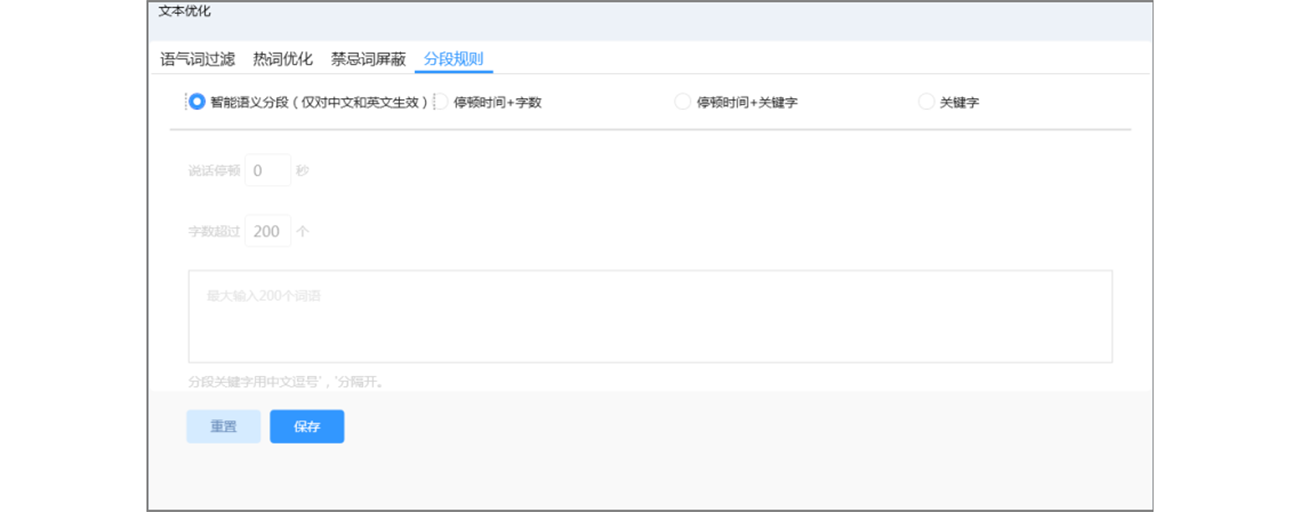
Task: Click the blue 保存 button
Action: point(307,427)
